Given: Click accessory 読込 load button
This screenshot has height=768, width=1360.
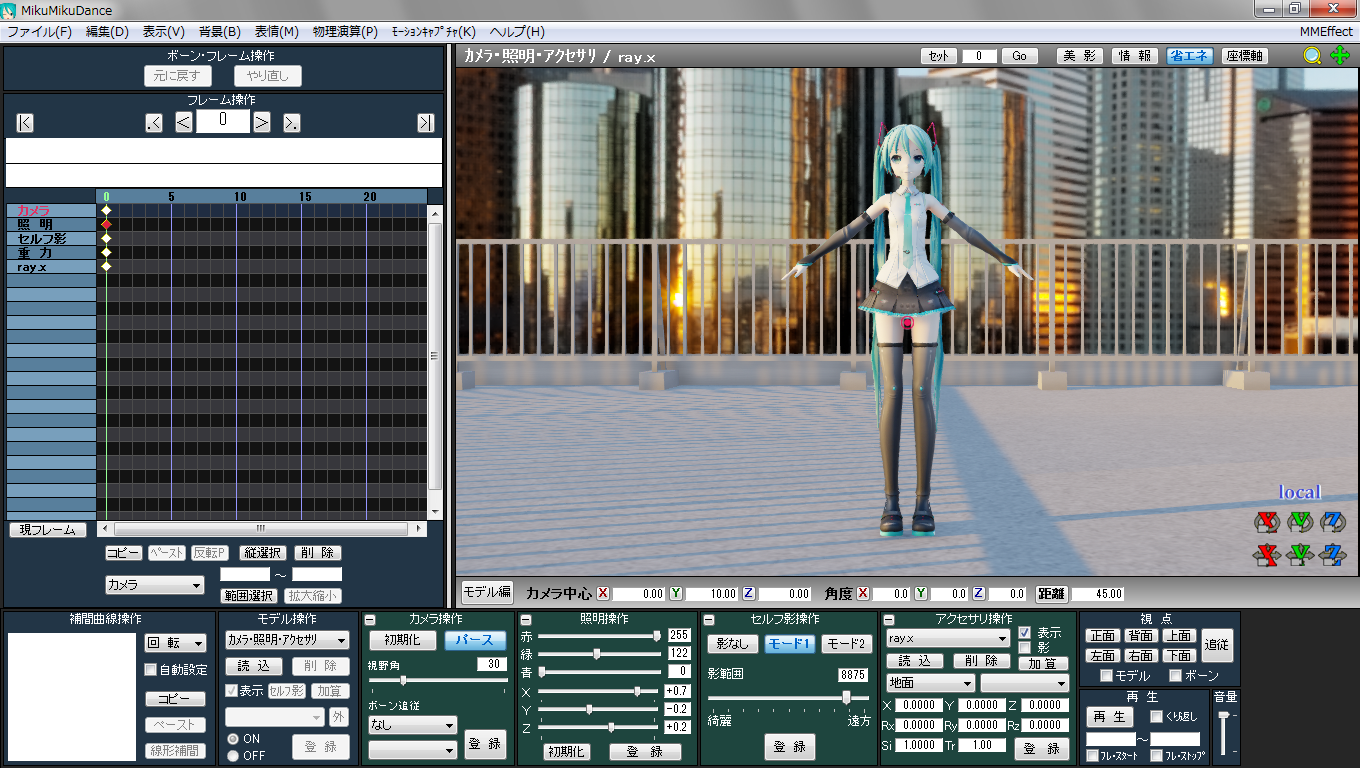Looking at the screenshot, I should [x=915, y=661].
